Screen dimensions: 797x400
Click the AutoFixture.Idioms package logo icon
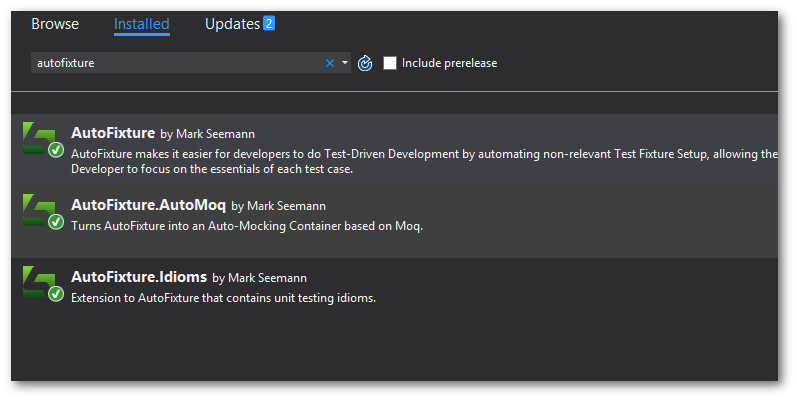[x=40, y=282]
